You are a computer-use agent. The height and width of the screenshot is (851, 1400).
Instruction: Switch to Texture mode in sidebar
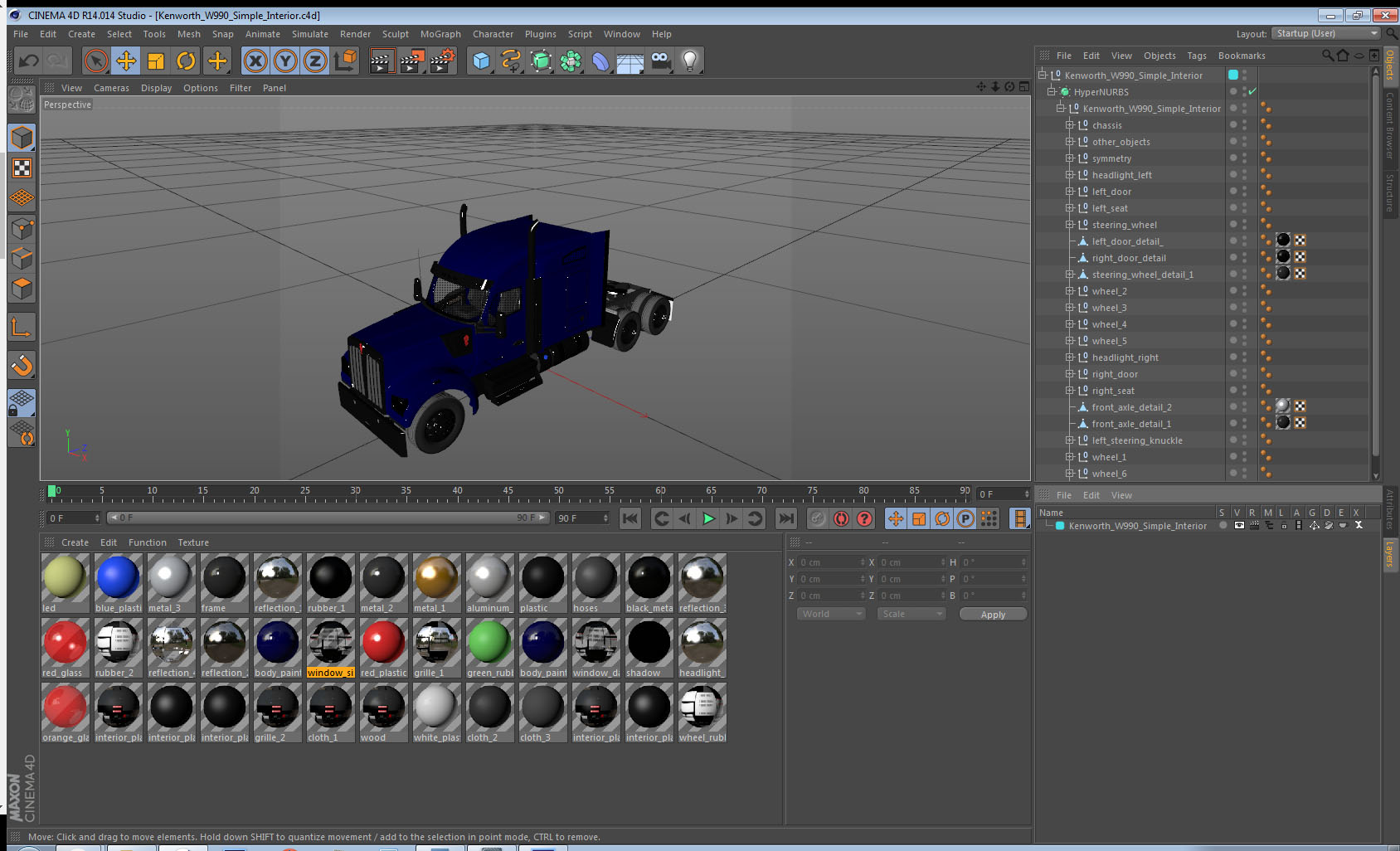[x=22, y=168]
